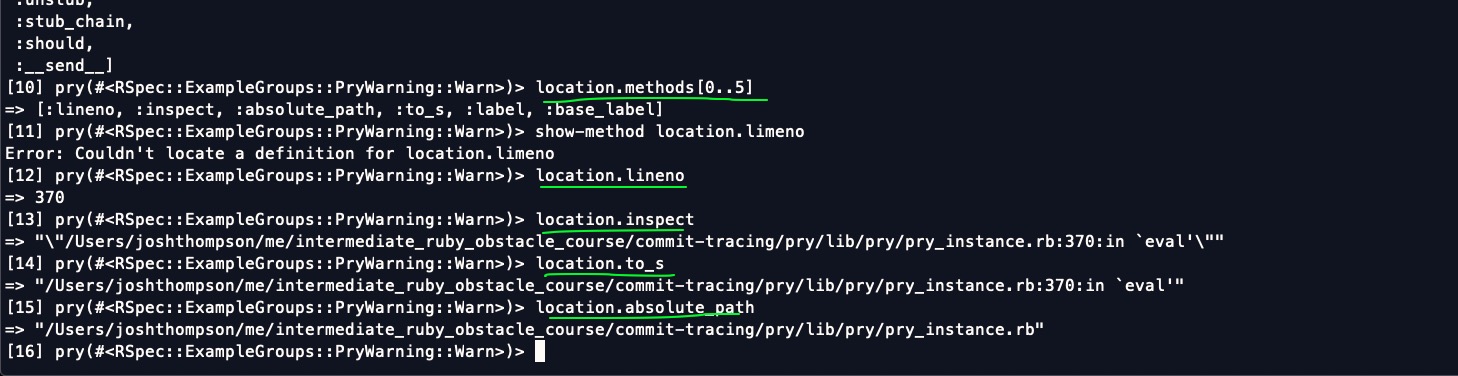
Task: Click the location.to_s output path string
Action: pos(594,285)
